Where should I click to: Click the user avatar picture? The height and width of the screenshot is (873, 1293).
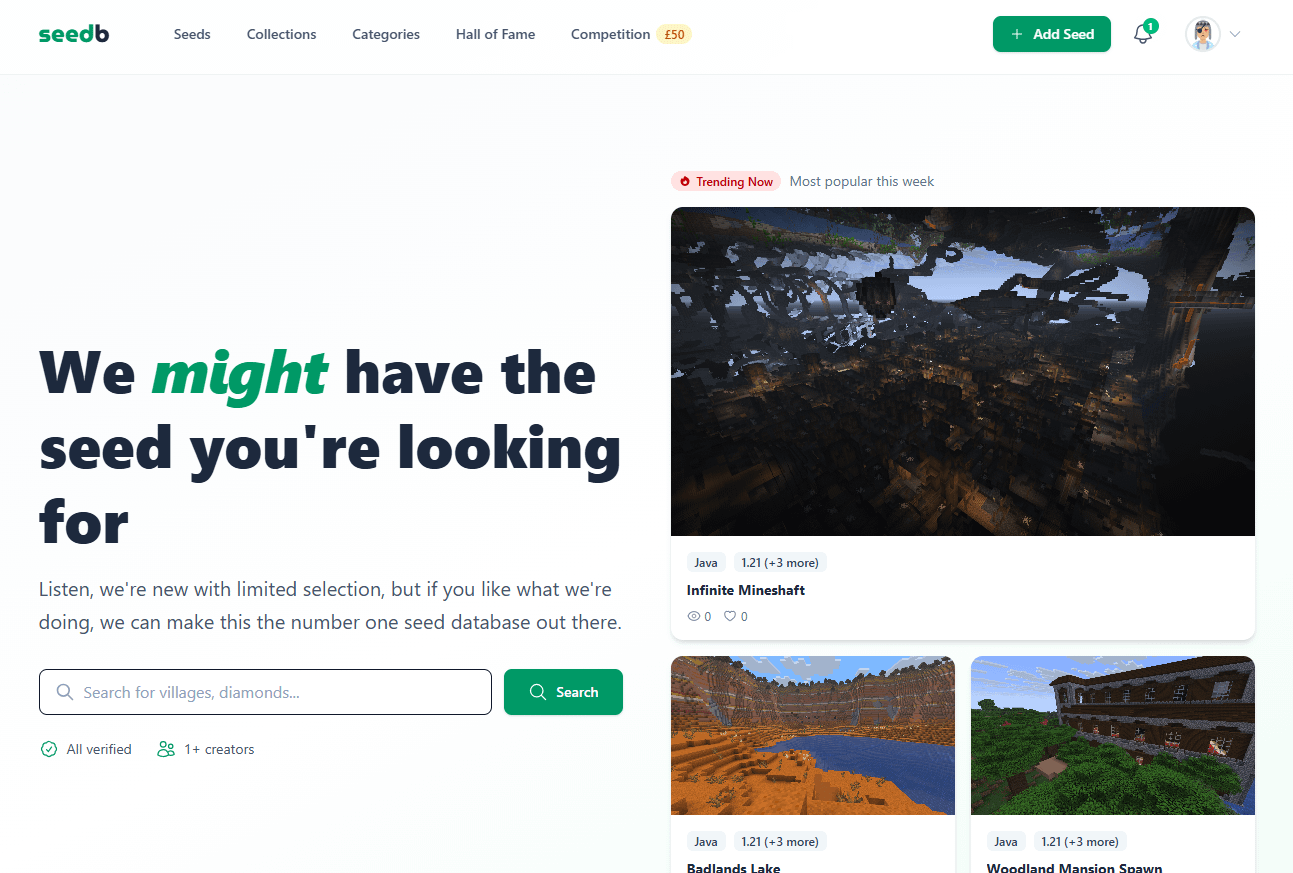(x=1203, y=34)
